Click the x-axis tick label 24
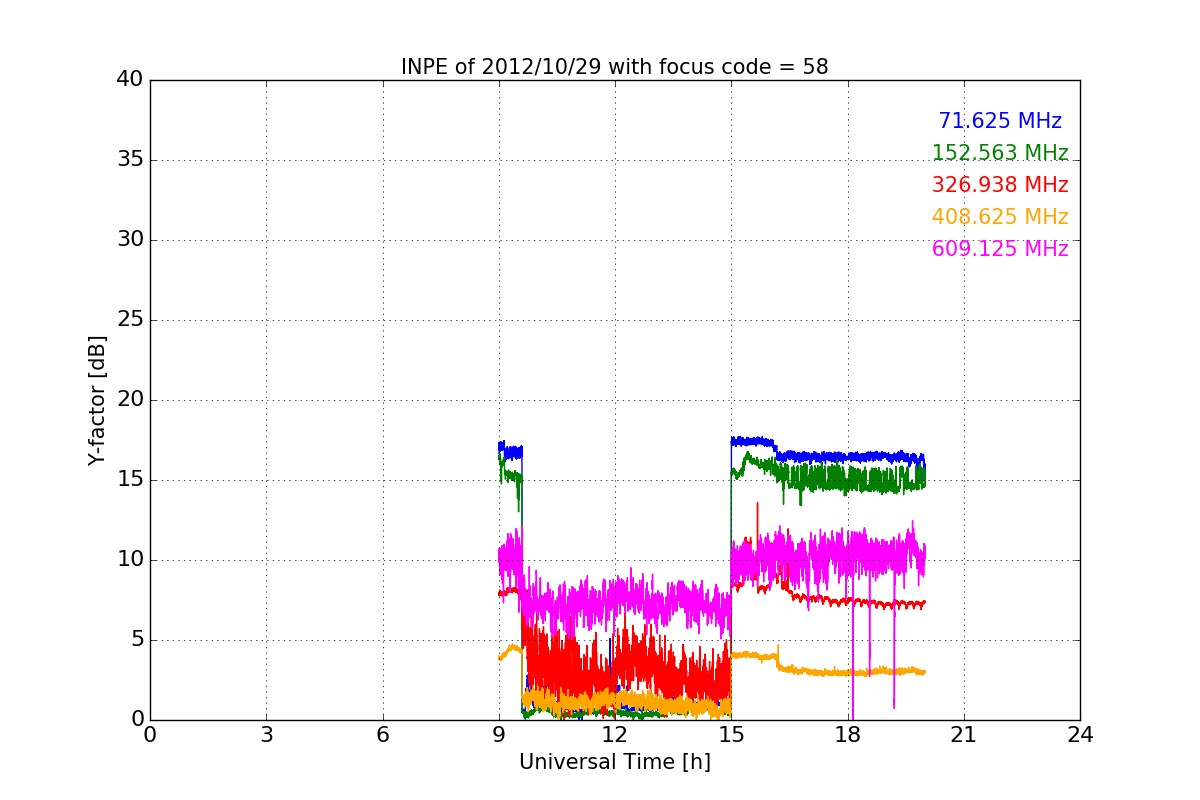 click(1080, 735)
